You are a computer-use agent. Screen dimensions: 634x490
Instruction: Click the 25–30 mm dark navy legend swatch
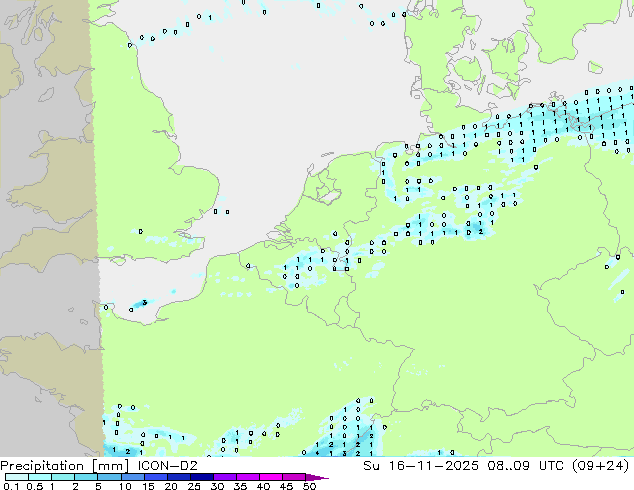click(202, 477)
